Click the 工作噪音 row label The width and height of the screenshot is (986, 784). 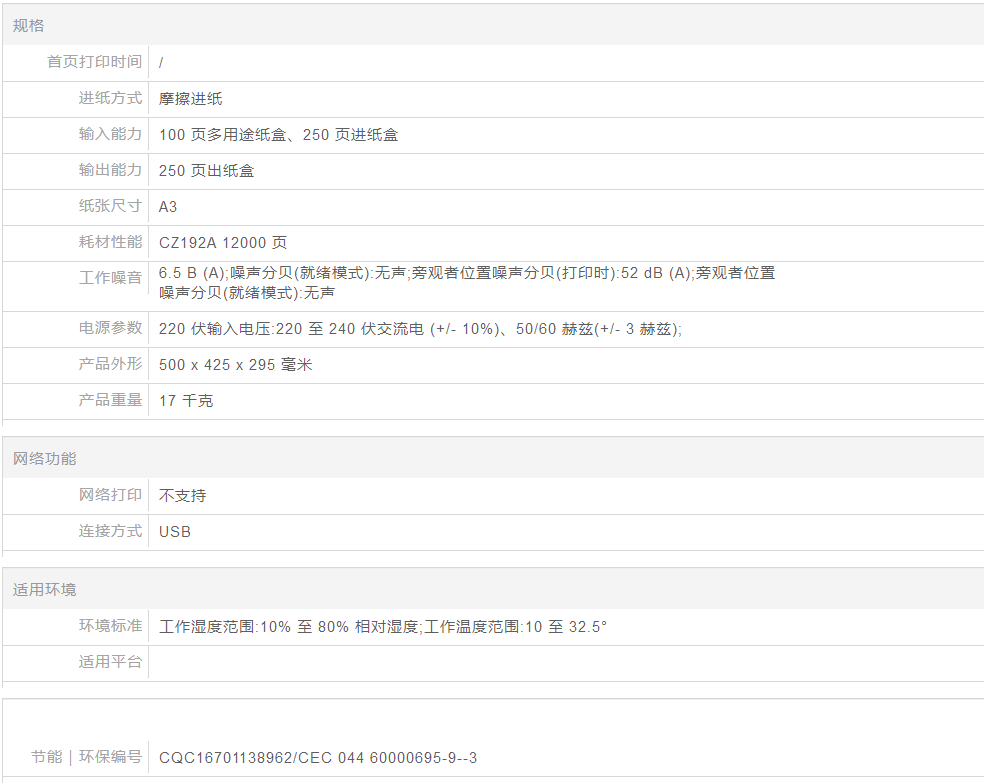pos(111,278)
